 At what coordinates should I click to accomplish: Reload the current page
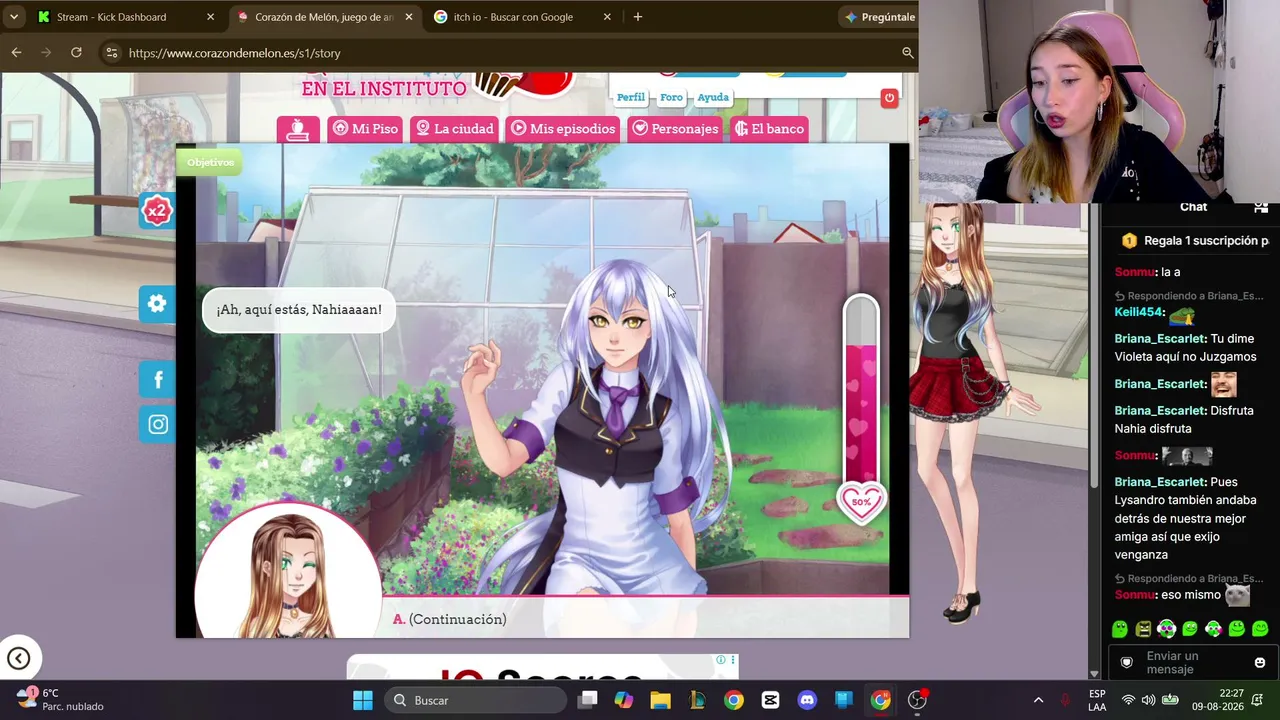[76, 53]
